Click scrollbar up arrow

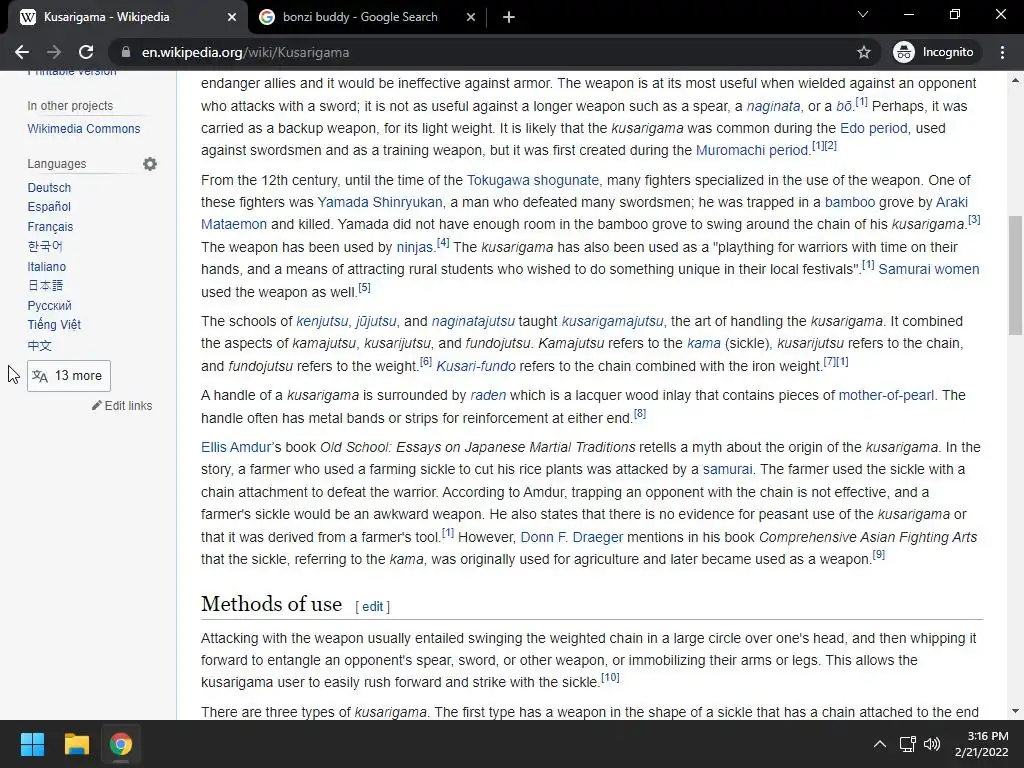tap(1015, 80)
